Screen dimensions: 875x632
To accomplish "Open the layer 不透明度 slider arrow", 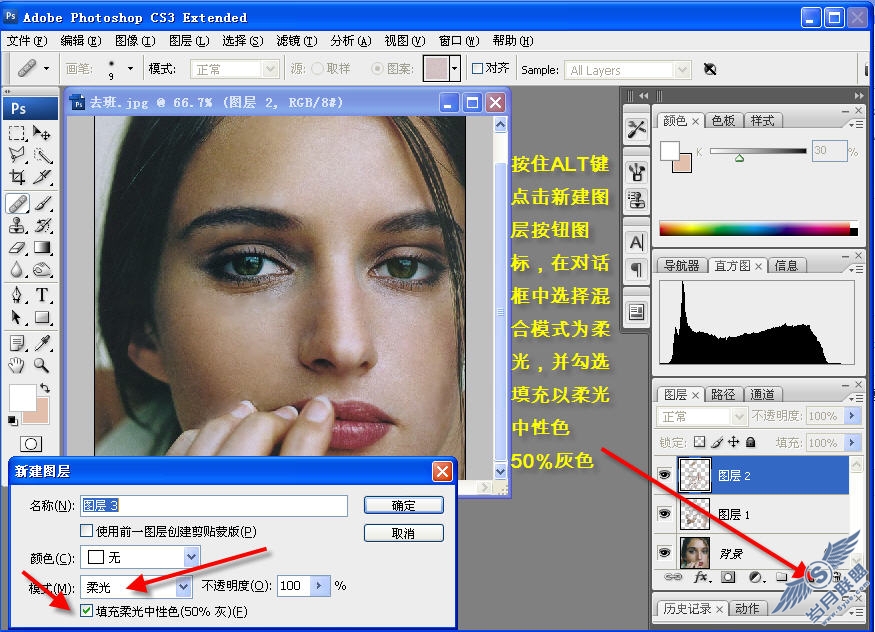I will point(852,416).
